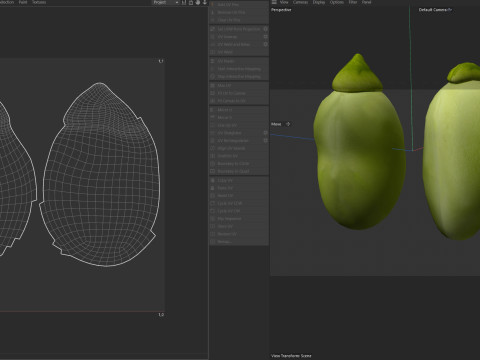This screenshot has height=360, width=480.
Task: Run Align UV Islands
Action: 239,148
